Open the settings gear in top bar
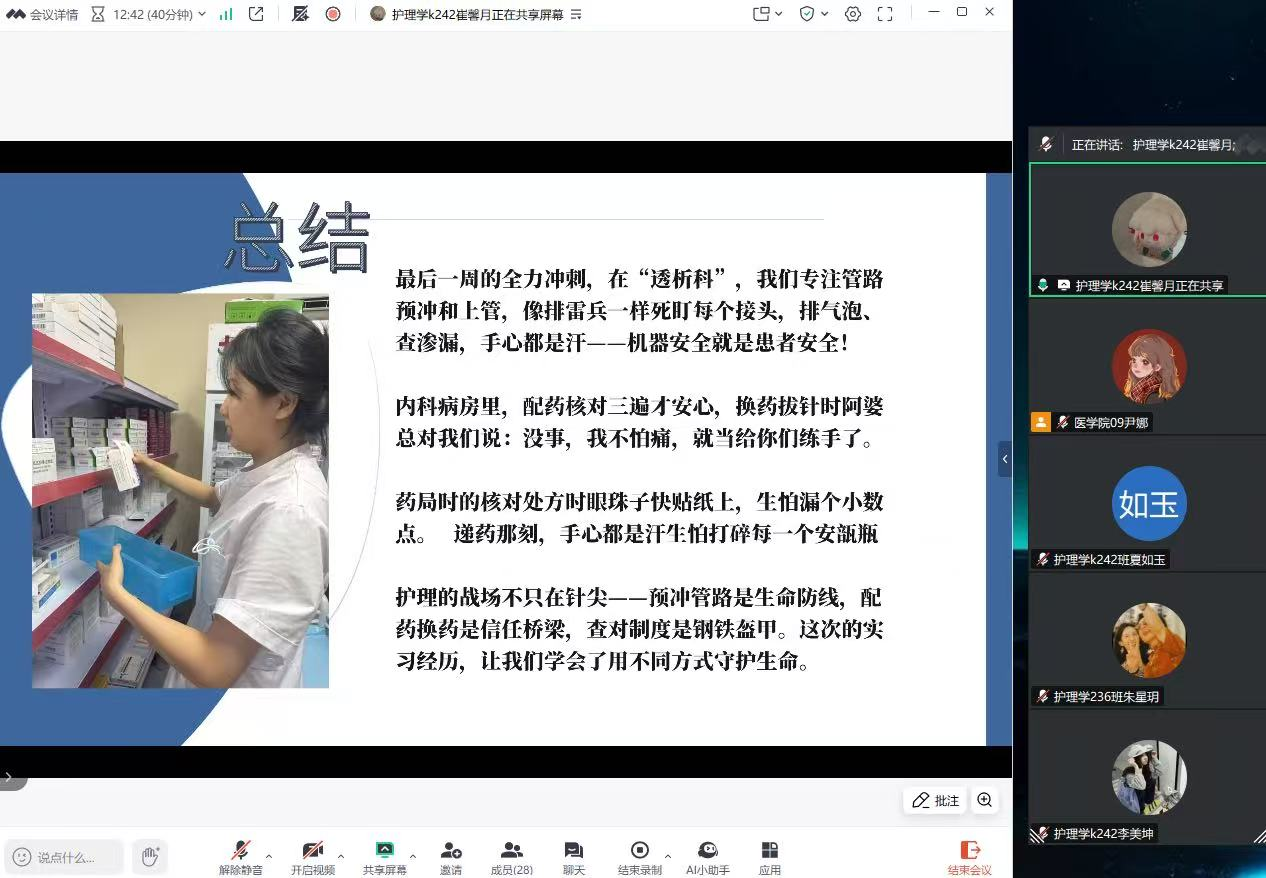 coord(853,14)
